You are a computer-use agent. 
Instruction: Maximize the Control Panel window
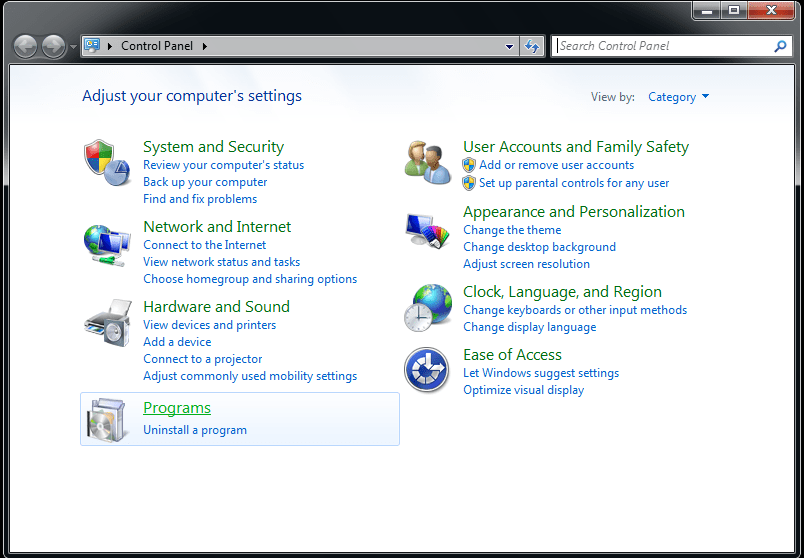coord(734,10)
